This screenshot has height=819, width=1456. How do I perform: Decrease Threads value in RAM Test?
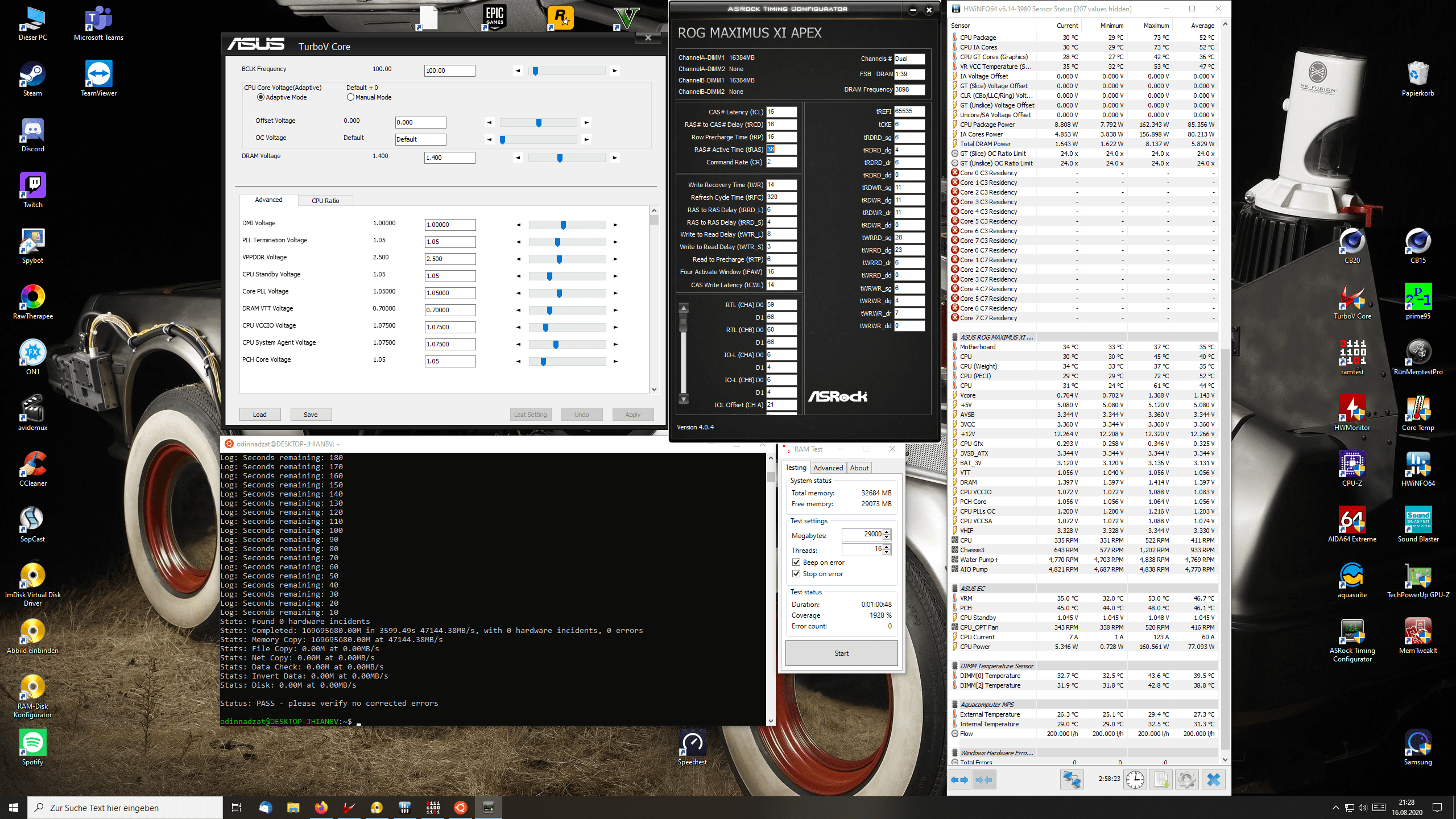pos(887,553)
